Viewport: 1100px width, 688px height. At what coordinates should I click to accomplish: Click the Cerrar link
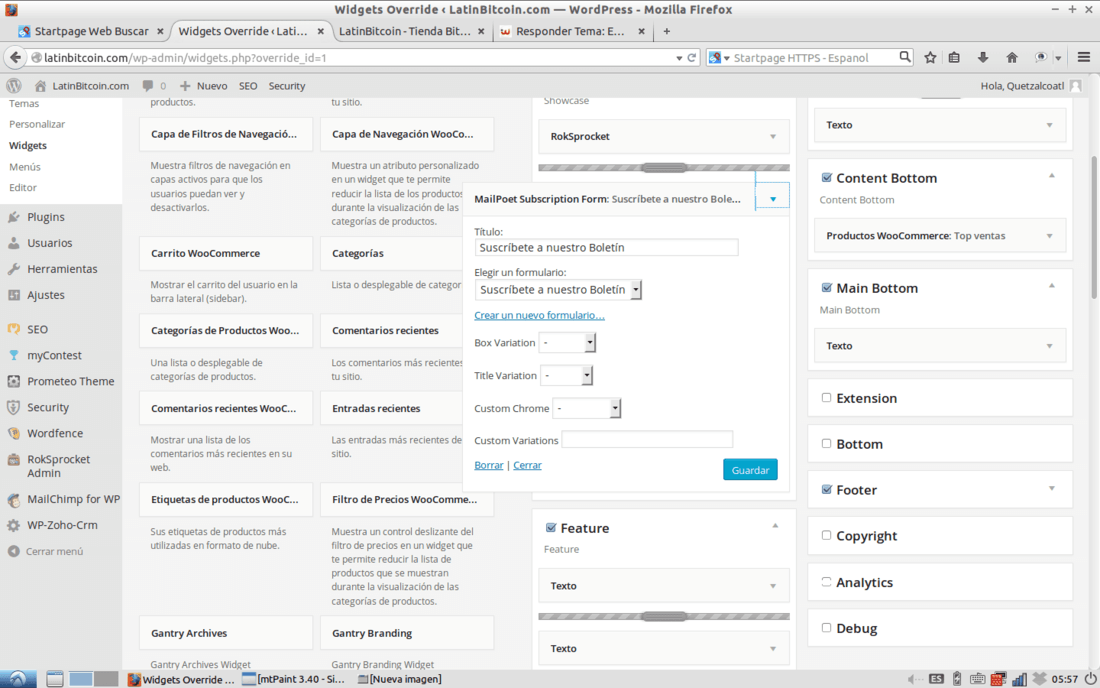click(528, 465)
